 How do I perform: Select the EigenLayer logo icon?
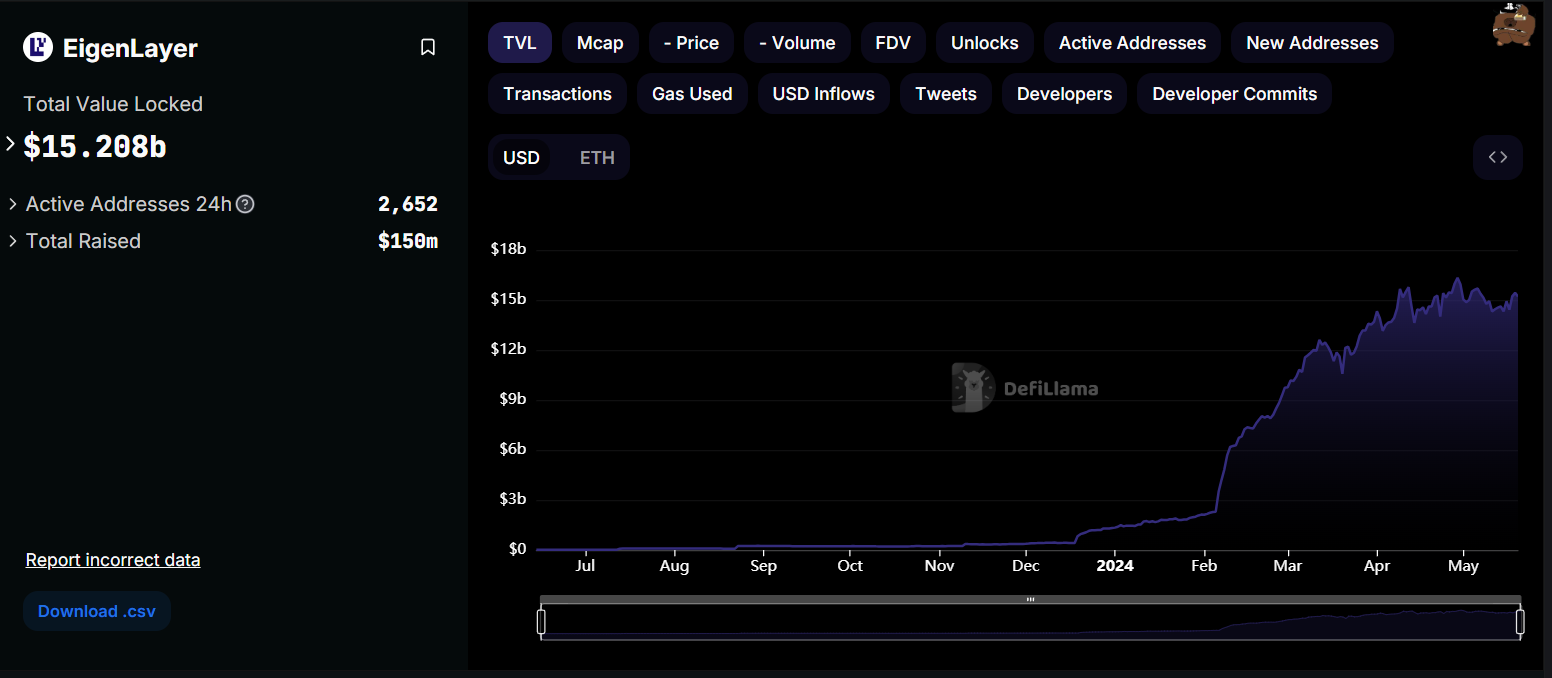pyautogui.click(x=36, y=47)
